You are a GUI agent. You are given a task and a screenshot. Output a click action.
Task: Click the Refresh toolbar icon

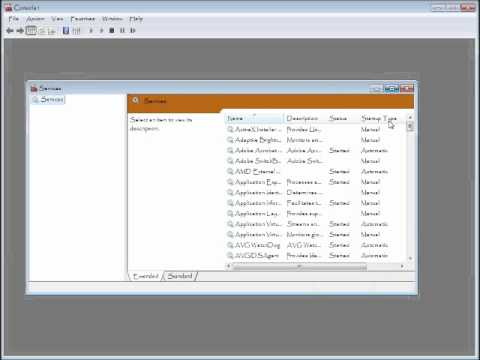pyautogui.click(x=42, y=31)
